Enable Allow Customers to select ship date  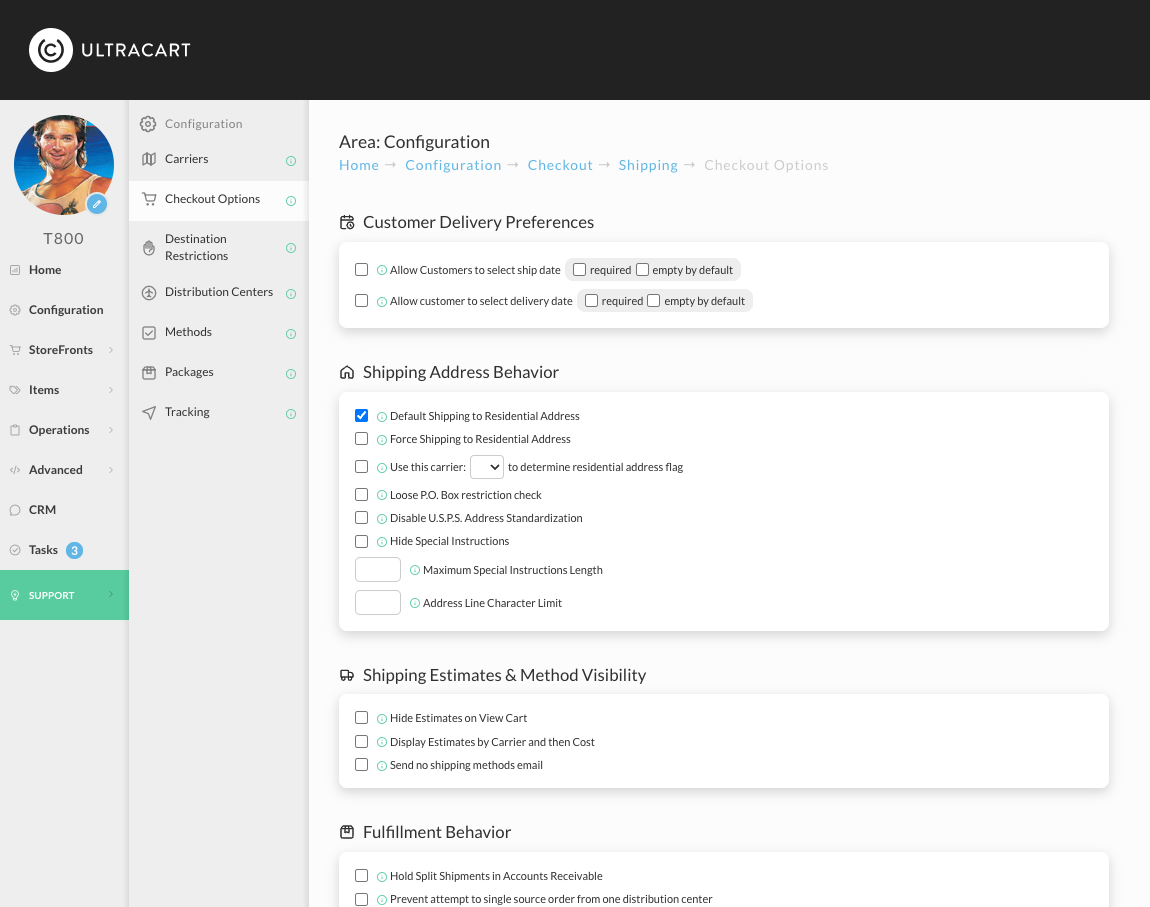(x=362, y=270)
